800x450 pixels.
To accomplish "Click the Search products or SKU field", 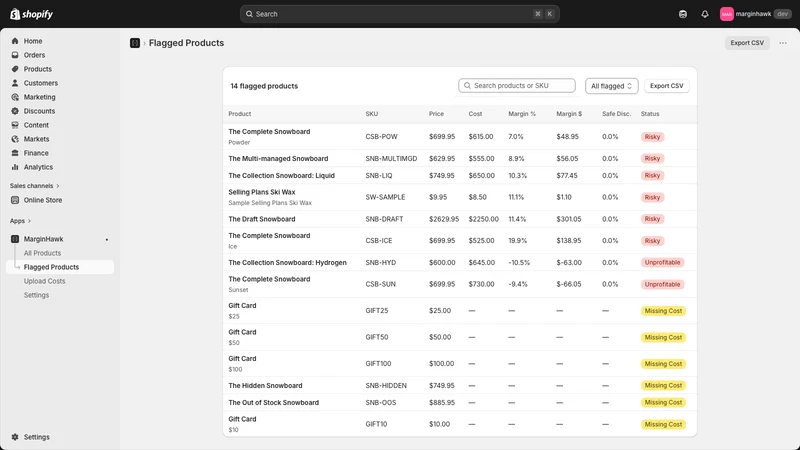I will 516,86.
